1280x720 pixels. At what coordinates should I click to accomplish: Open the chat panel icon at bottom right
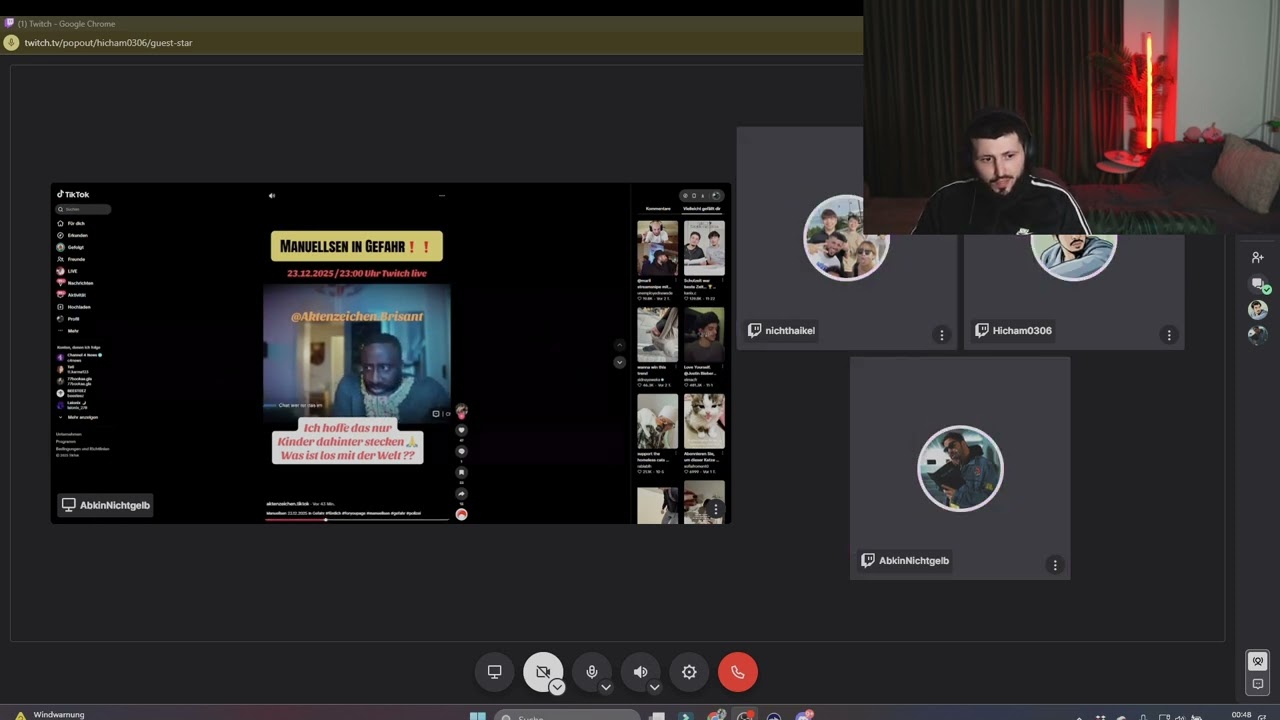click(1258, 684)
